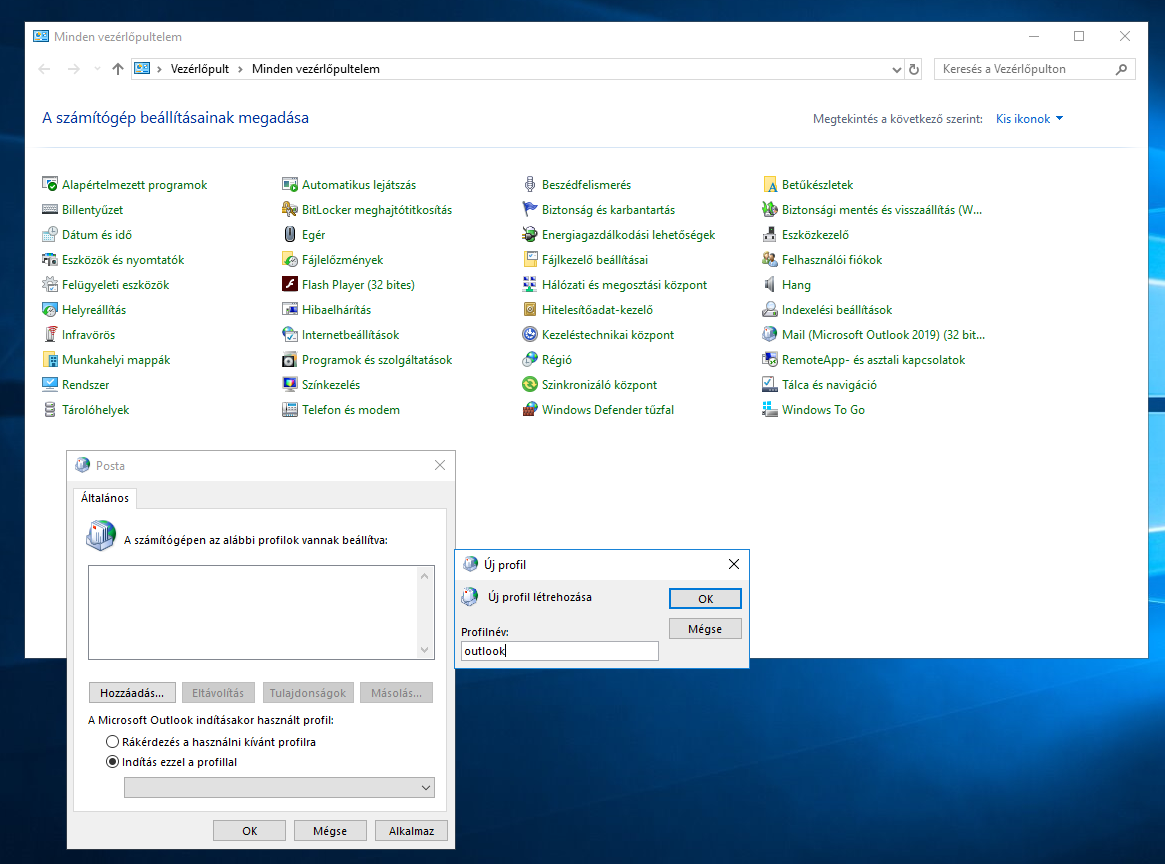Open the Hibaelhárítás icon

[290, 310]
